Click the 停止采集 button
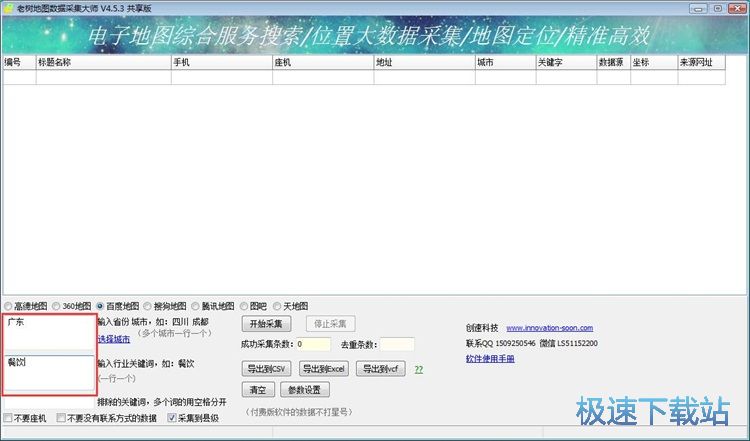The height and width of the screenshot is (441, 750). (x=330, y=324)
